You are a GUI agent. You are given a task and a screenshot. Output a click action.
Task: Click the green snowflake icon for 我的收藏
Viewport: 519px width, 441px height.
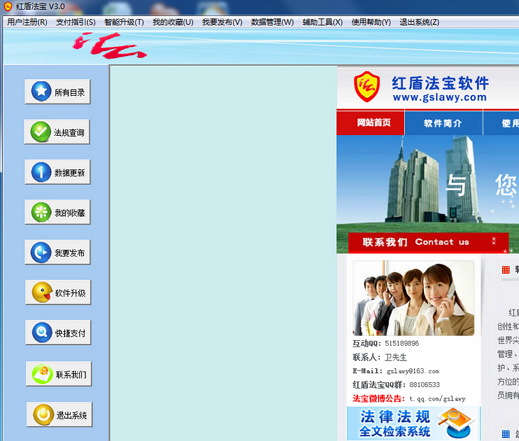pyautogui.click(x=41, y=212)
